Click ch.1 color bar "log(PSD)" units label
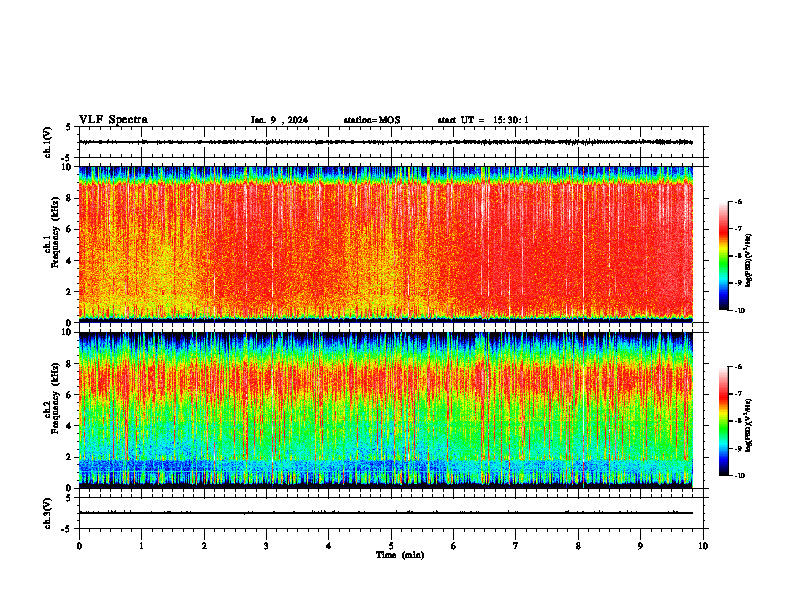This screenshot has width=792, height=612. click(749, 261)
